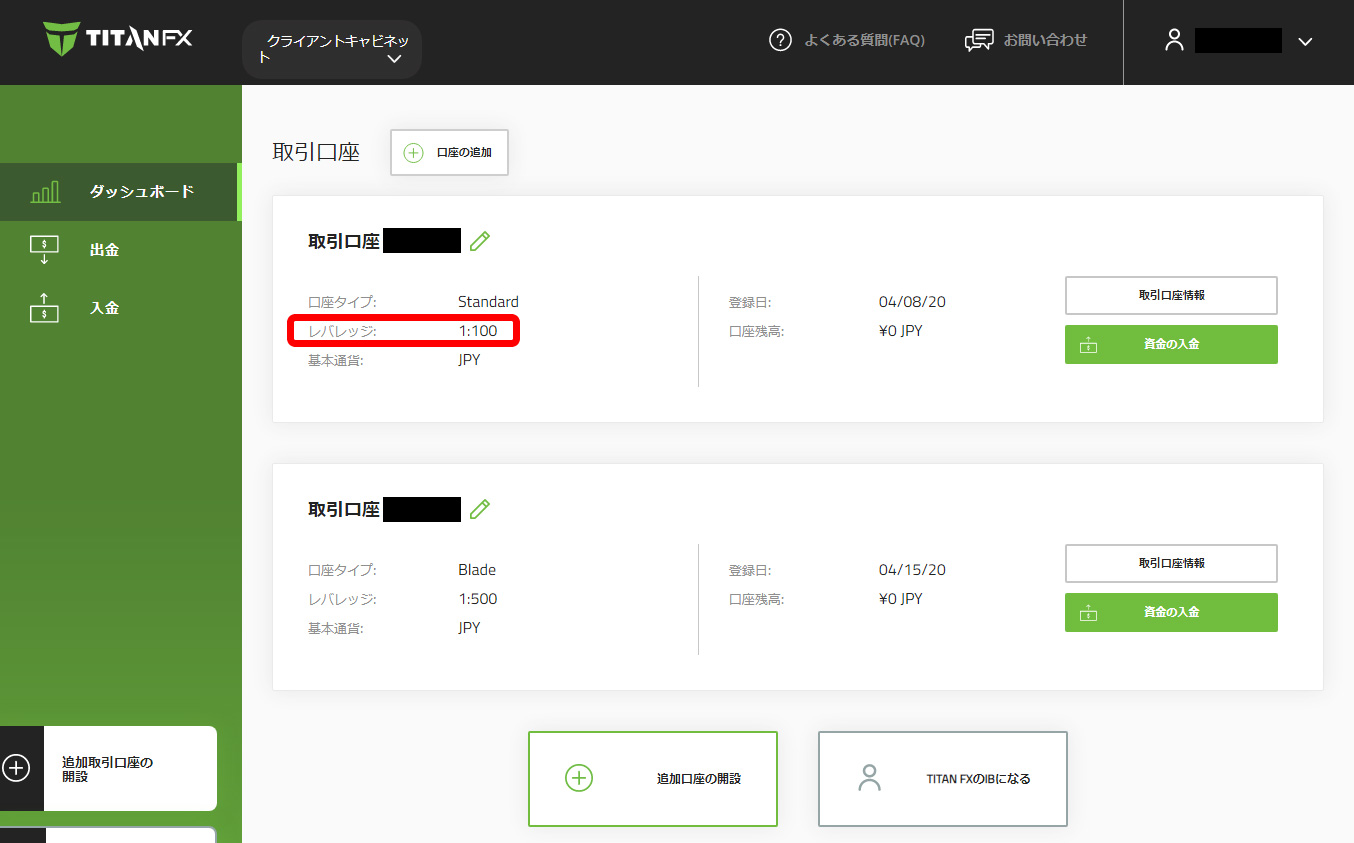
Task: Click the 入金 deposit icon in sidebar
Action: [44, 308]
